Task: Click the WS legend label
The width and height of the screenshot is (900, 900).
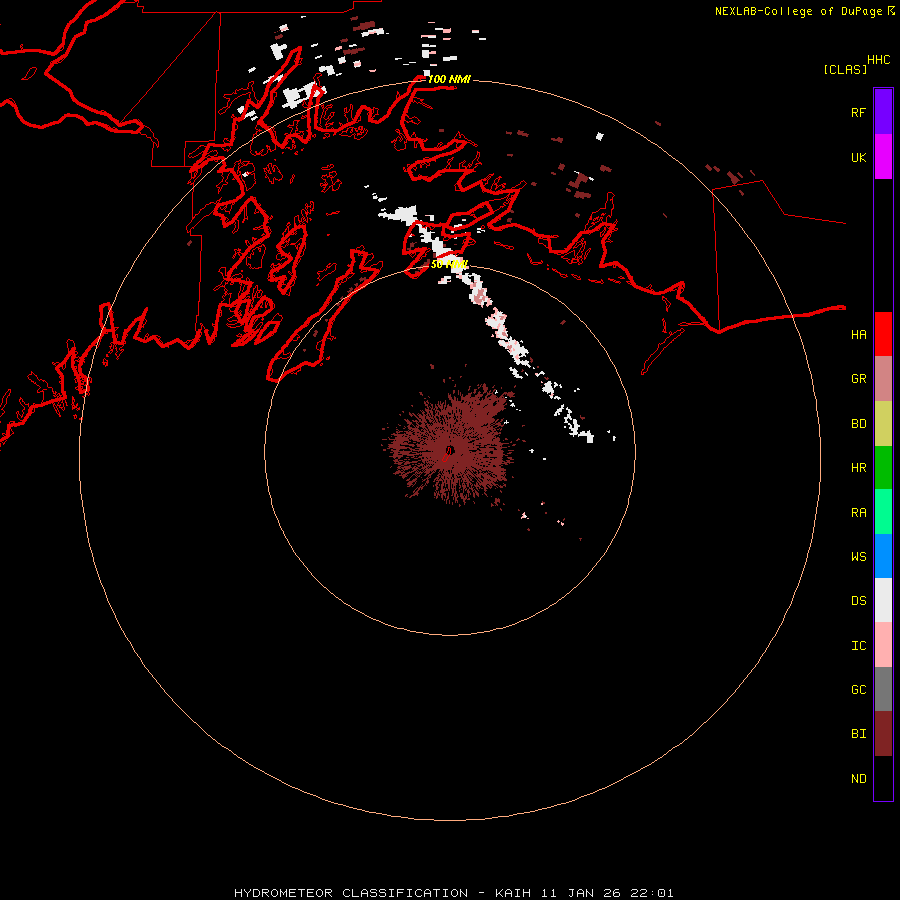Action: (x=858, y=557)
